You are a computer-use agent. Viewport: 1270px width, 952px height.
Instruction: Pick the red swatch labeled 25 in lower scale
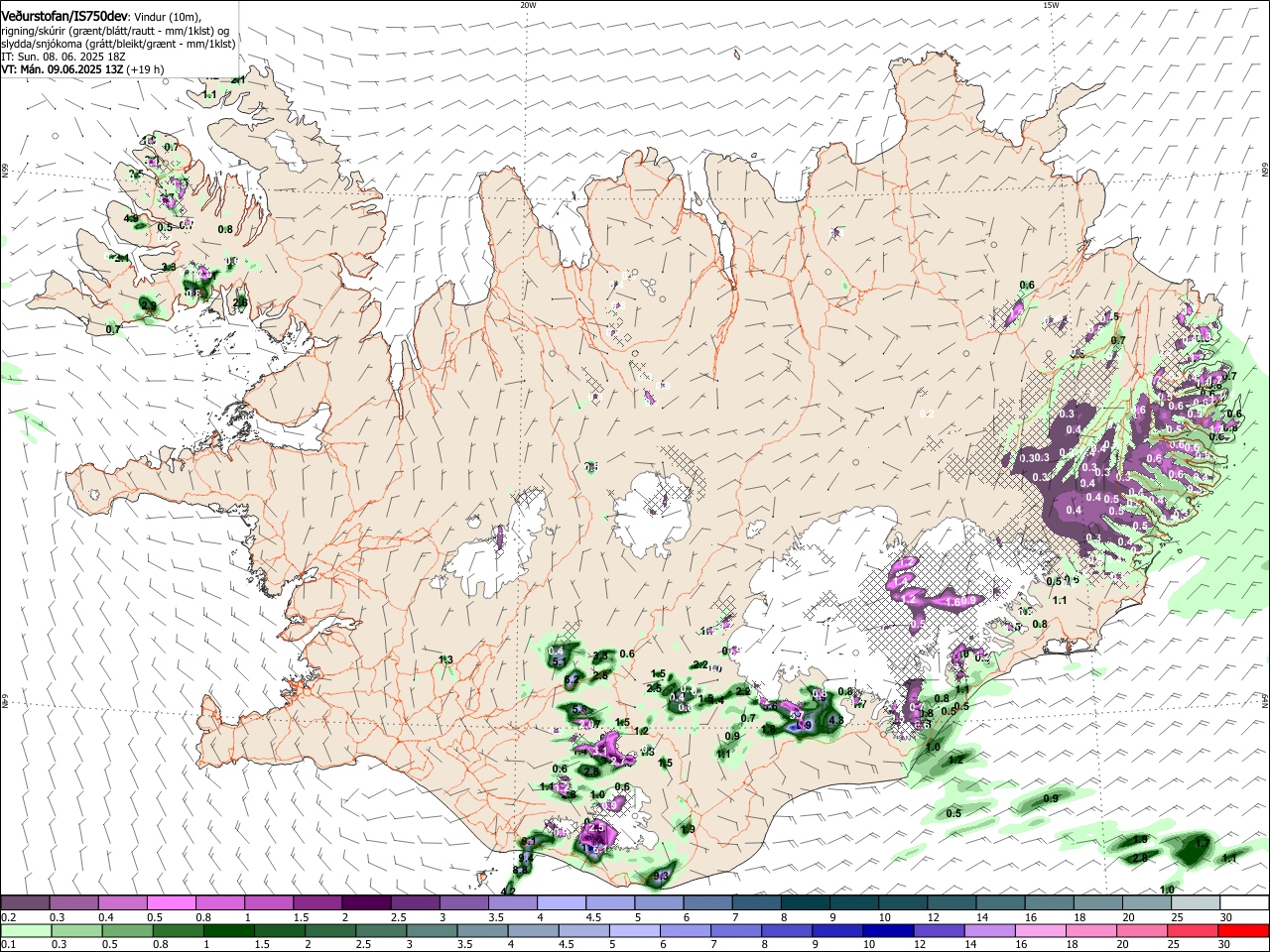click(x=1192, y=930)
